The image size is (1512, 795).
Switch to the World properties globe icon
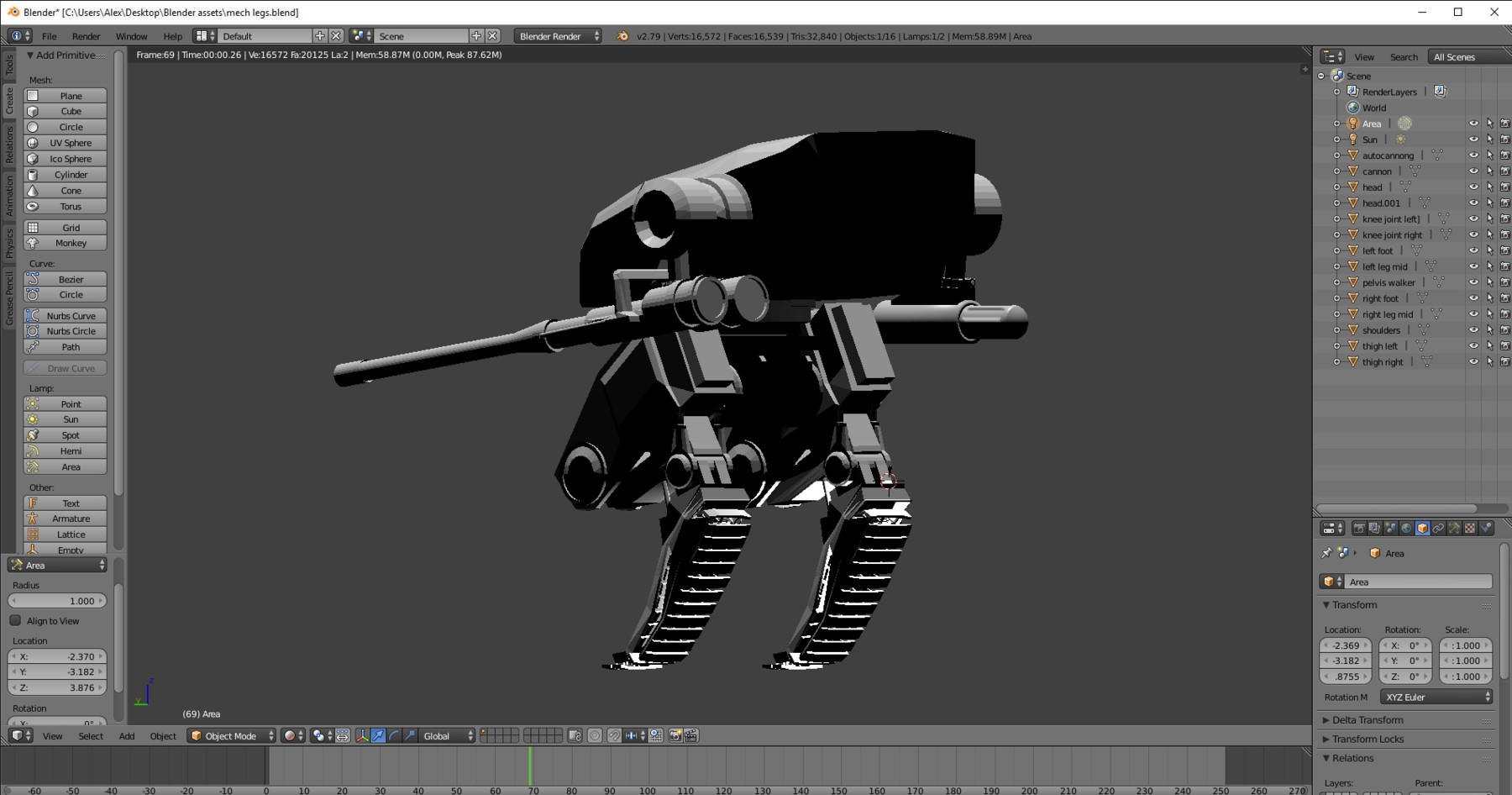pyautogui.click(x=1407, y=529)
